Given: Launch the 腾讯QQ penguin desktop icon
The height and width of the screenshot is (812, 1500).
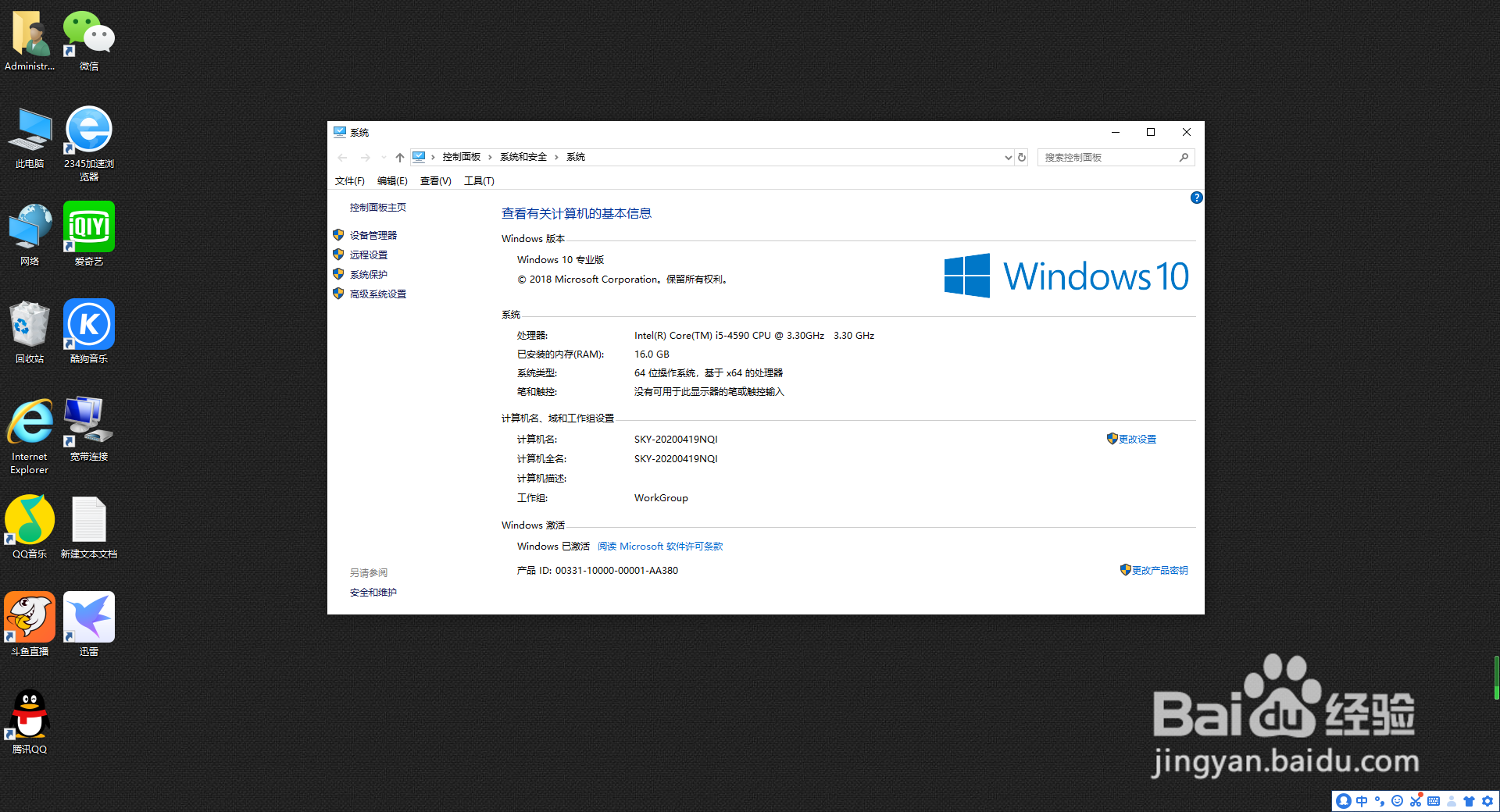Looking at the screenshot, I should 30,724.
